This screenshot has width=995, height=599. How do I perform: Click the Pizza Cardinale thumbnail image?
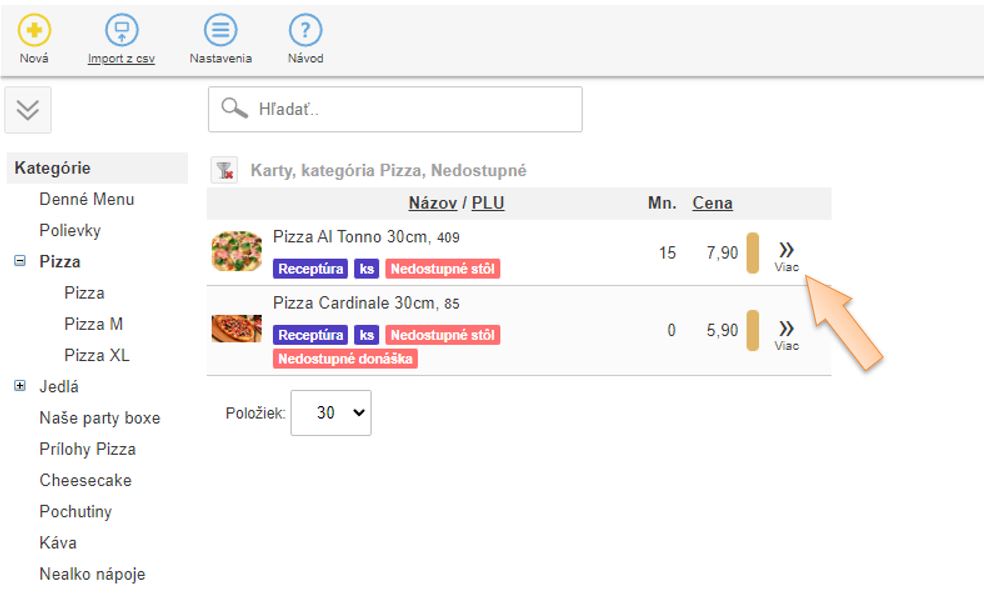pyautogui.click(x=237, y=329)
